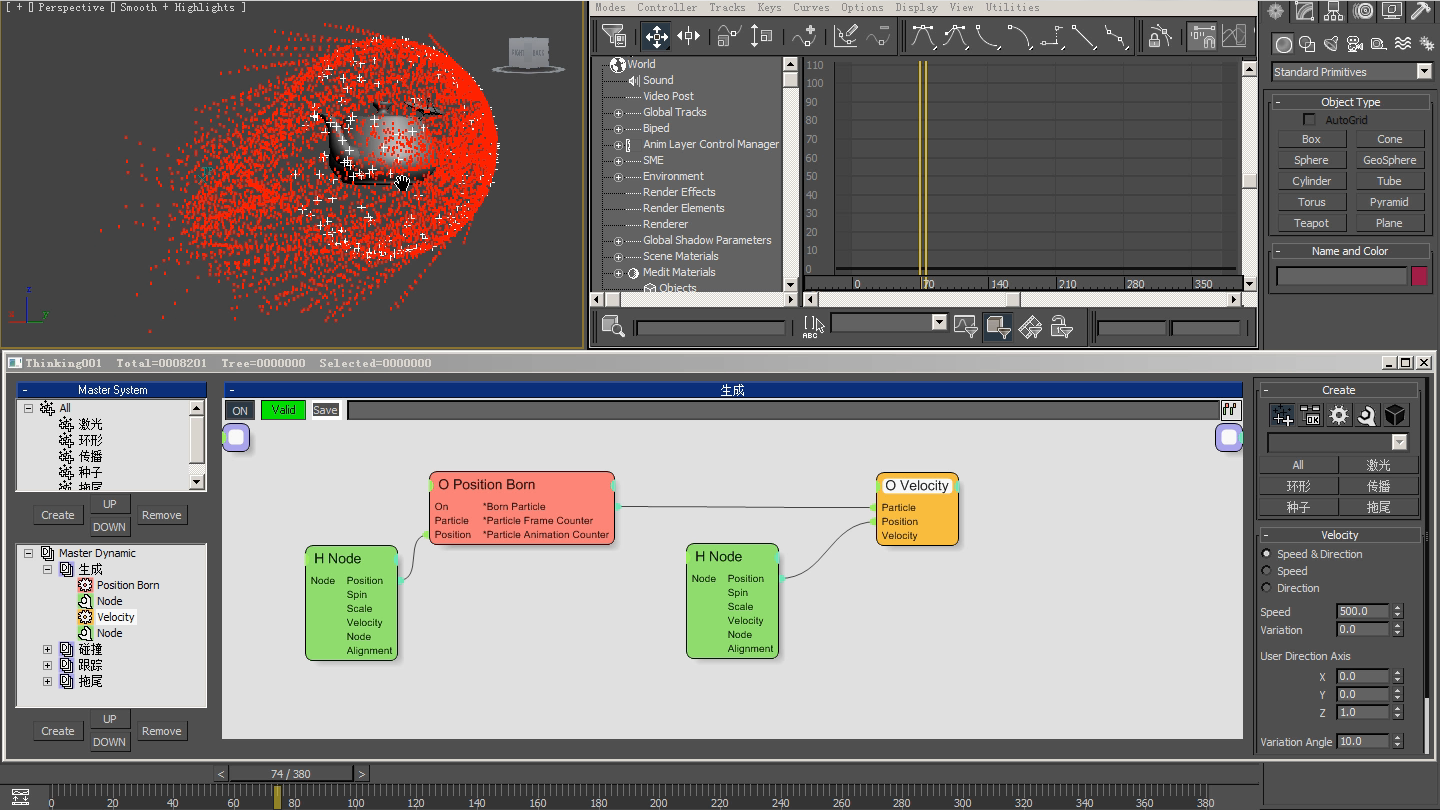This screenshot has width=1440, height=810.
Task: Click the Filter Selected Objects cube icon
Action: click(x=997, y=326)
